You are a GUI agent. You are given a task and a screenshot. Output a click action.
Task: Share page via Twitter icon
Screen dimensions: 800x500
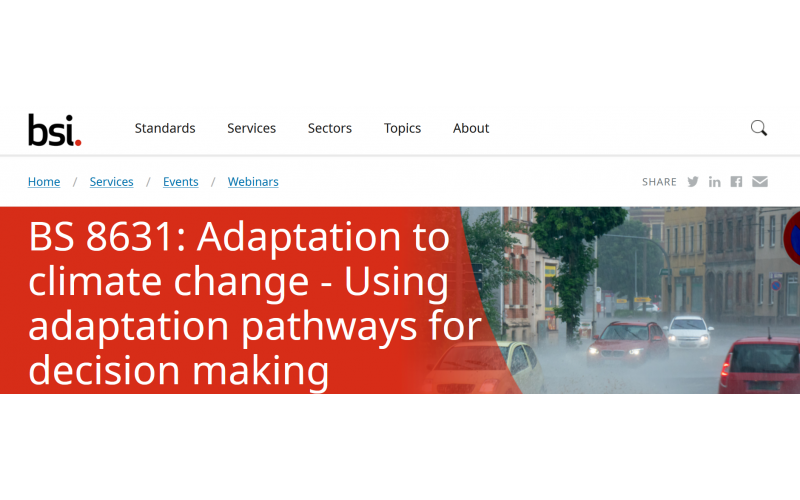pyautogui.click(x=692, y=182)
